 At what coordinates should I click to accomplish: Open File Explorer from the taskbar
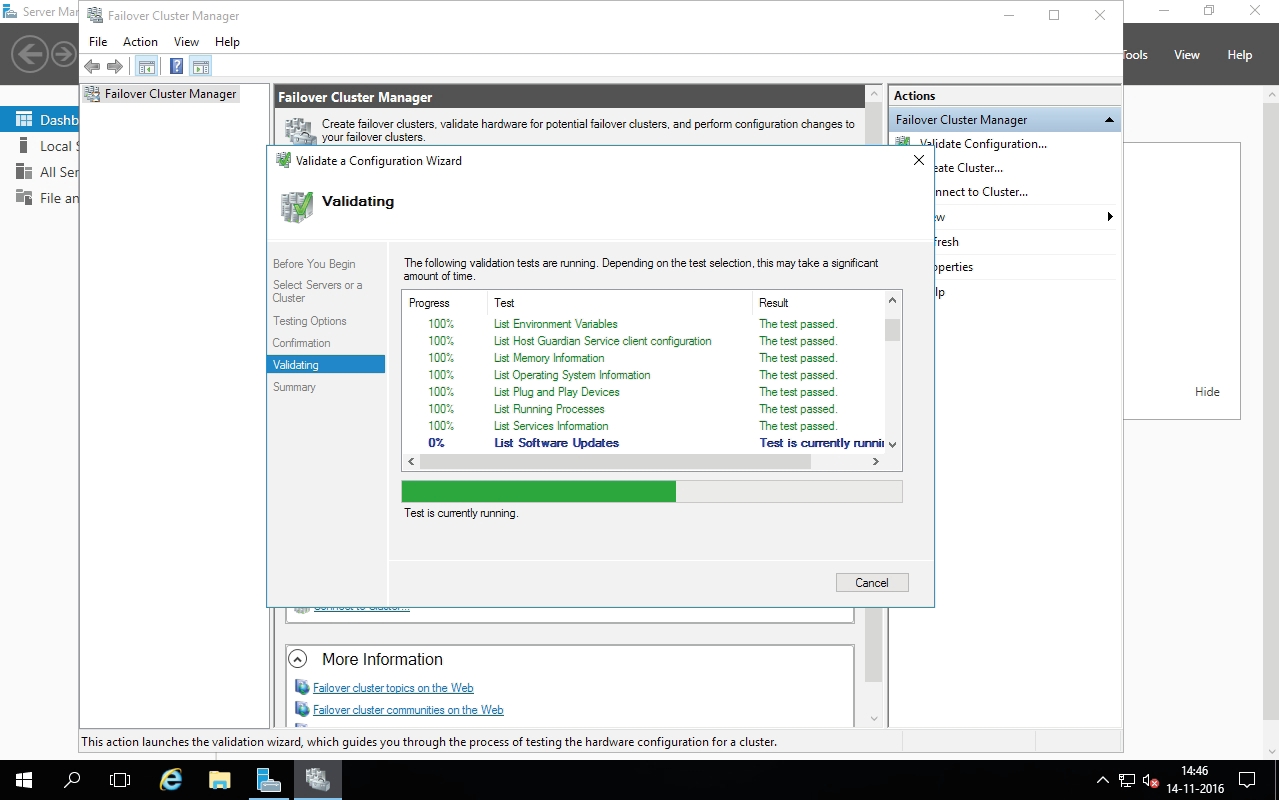pyautogui.click(x=220, y=779)
